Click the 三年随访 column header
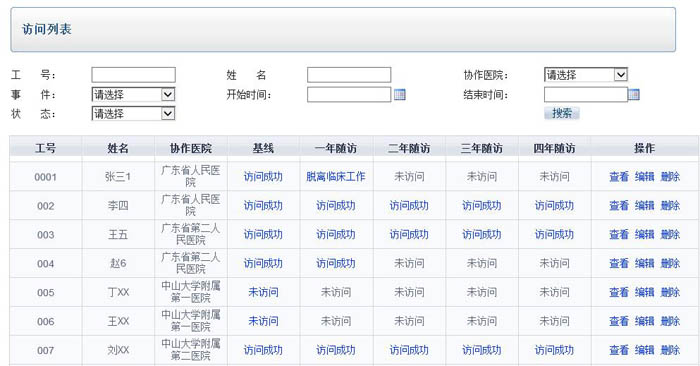 pos(482,148)
